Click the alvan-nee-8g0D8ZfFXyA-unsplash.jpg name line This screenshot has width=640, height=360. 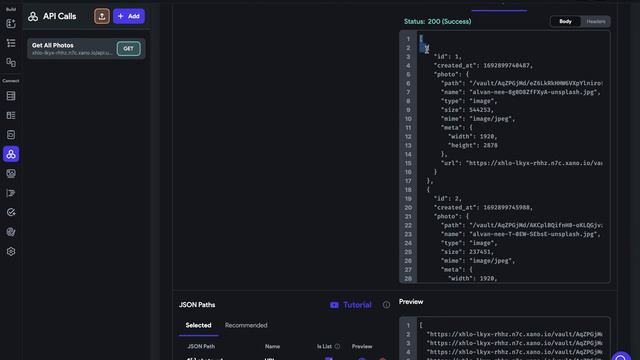(x=521, y=92)
